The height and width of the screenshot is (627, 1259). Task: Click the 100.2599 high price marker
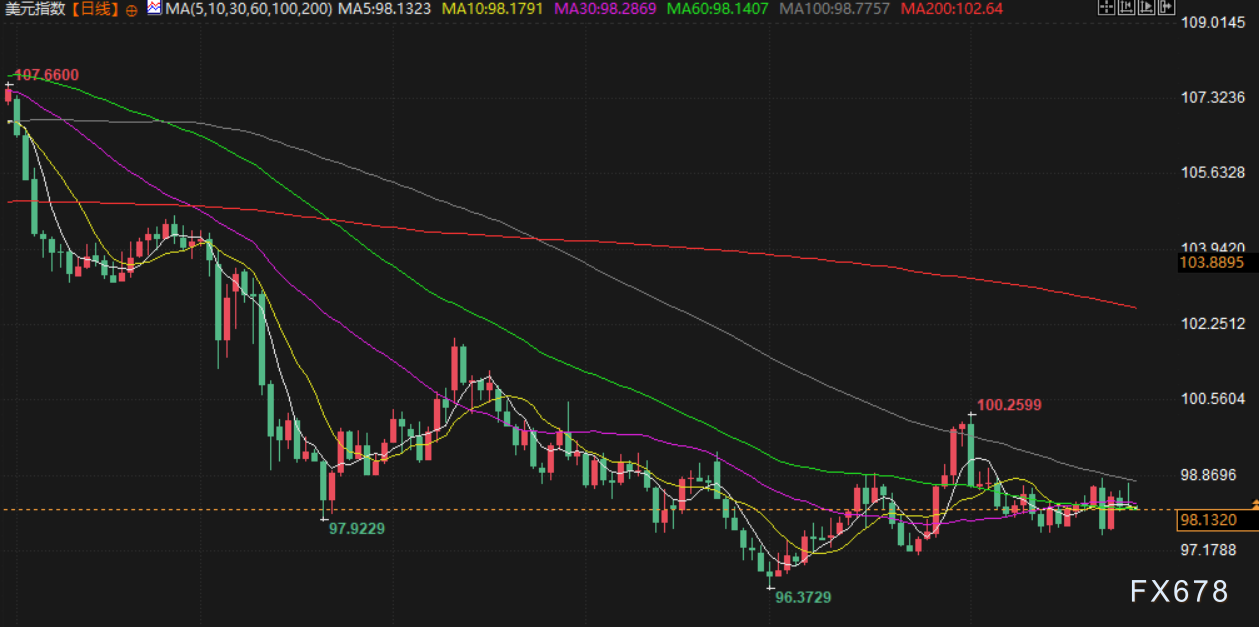pos(1009,405)
